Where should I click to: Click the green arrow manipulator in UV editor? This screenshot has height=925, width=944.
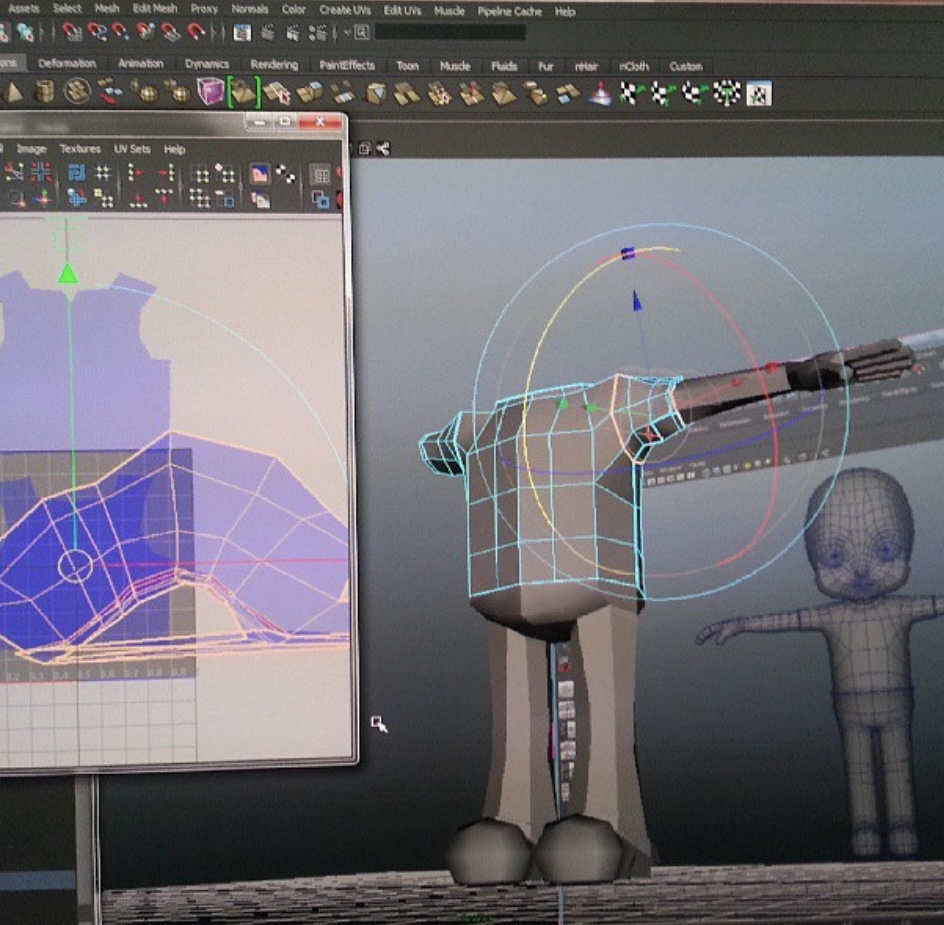coord(68,273)
